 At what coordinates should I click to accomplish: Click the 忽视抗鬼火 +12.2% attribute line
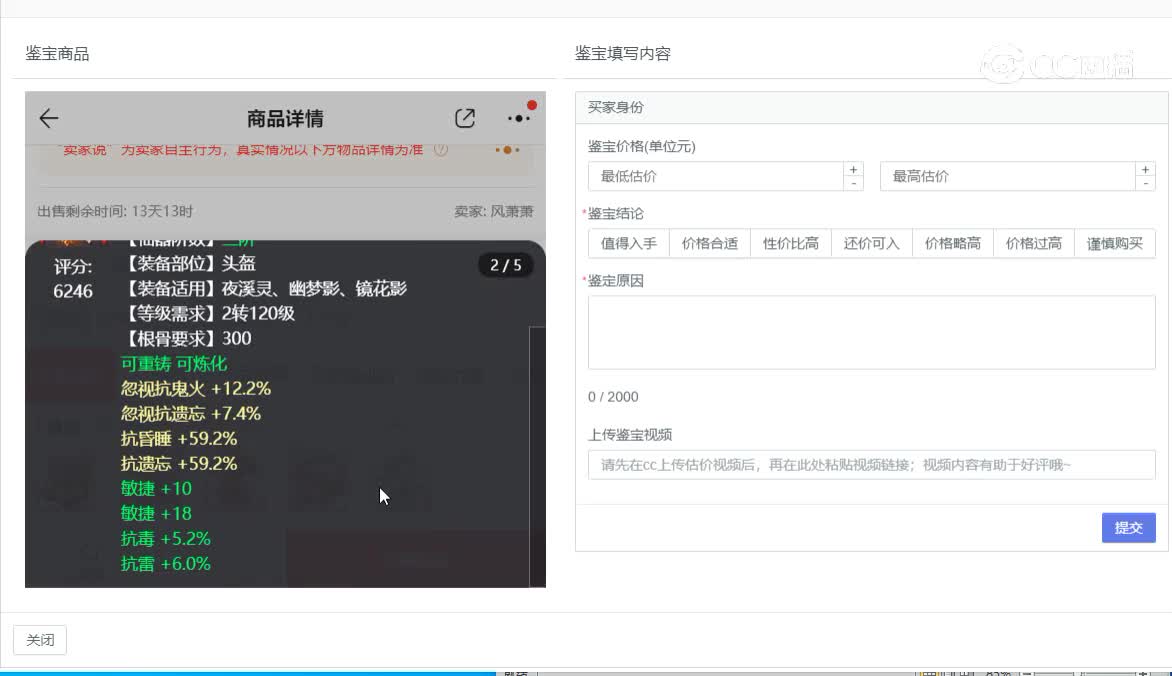pyautogui.click(x=196, y=389)
